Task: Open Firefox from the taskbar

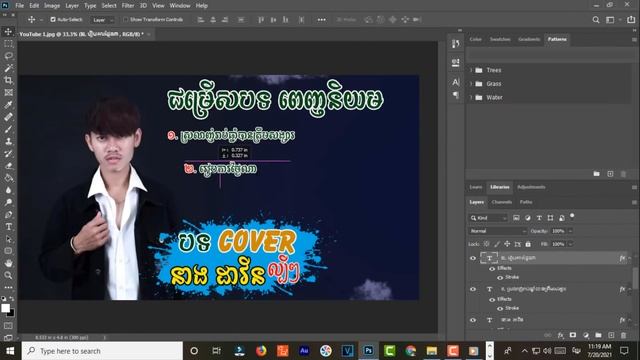Action: click(261, 351)
